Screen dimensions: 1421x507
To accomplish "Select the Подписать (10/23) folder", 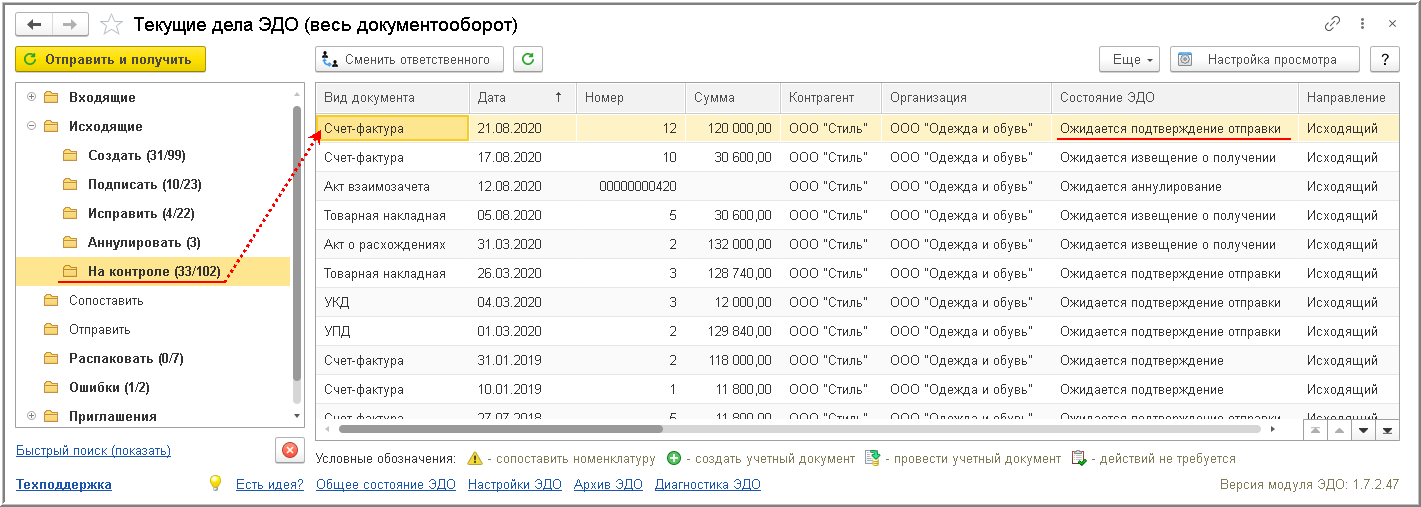I will 135,184.
